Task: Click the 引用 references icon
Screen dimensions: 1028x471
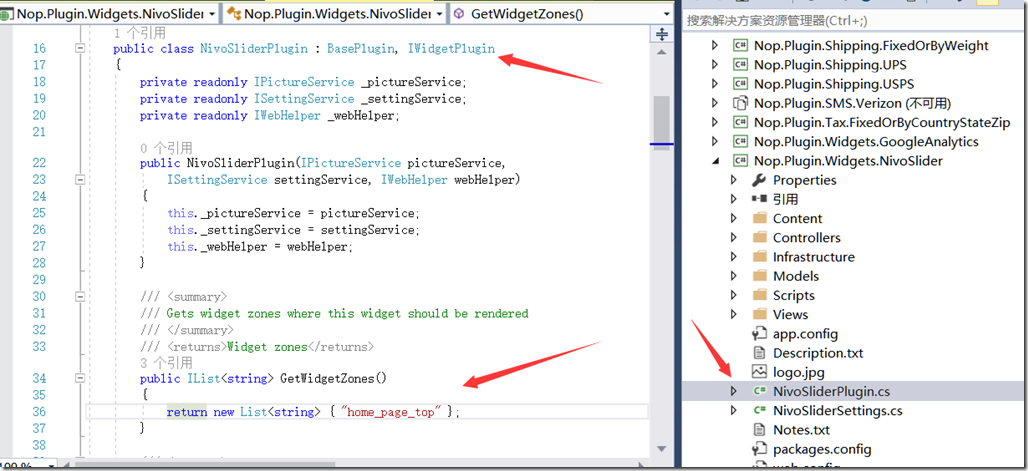Action: click(759, 199)
